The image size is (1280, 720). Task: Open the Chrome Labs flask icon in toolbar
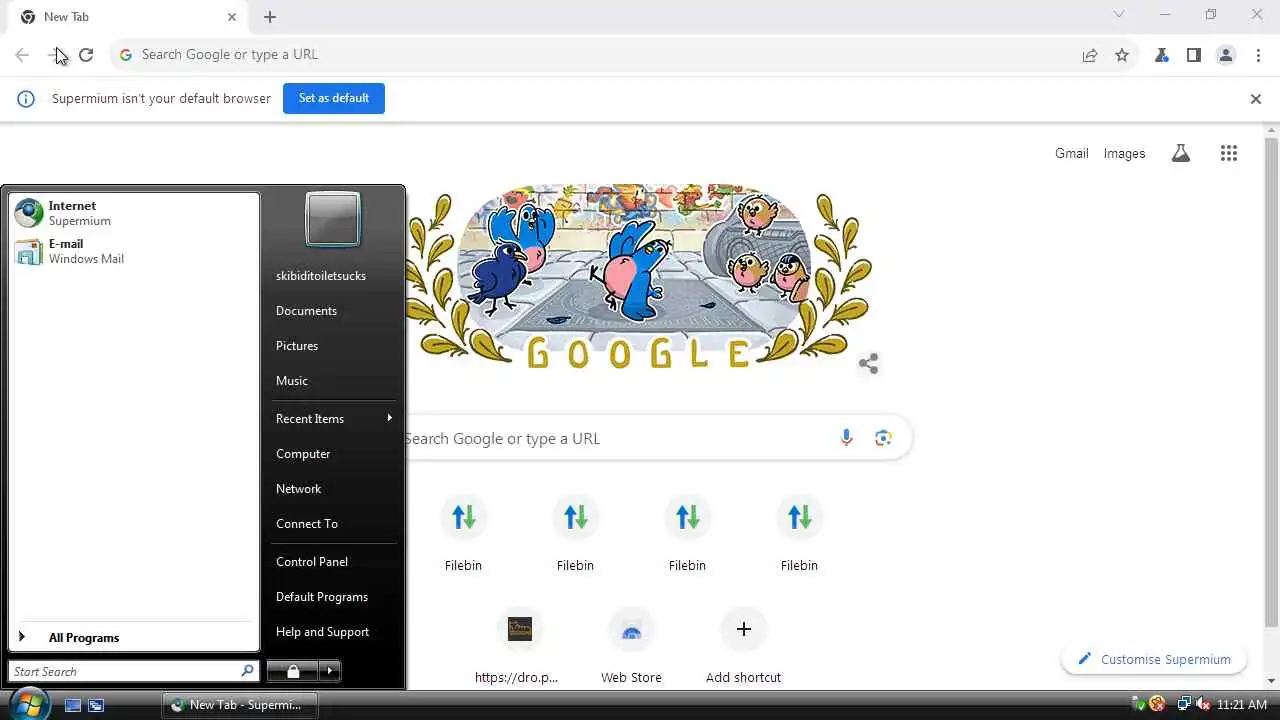(1162, 55)
